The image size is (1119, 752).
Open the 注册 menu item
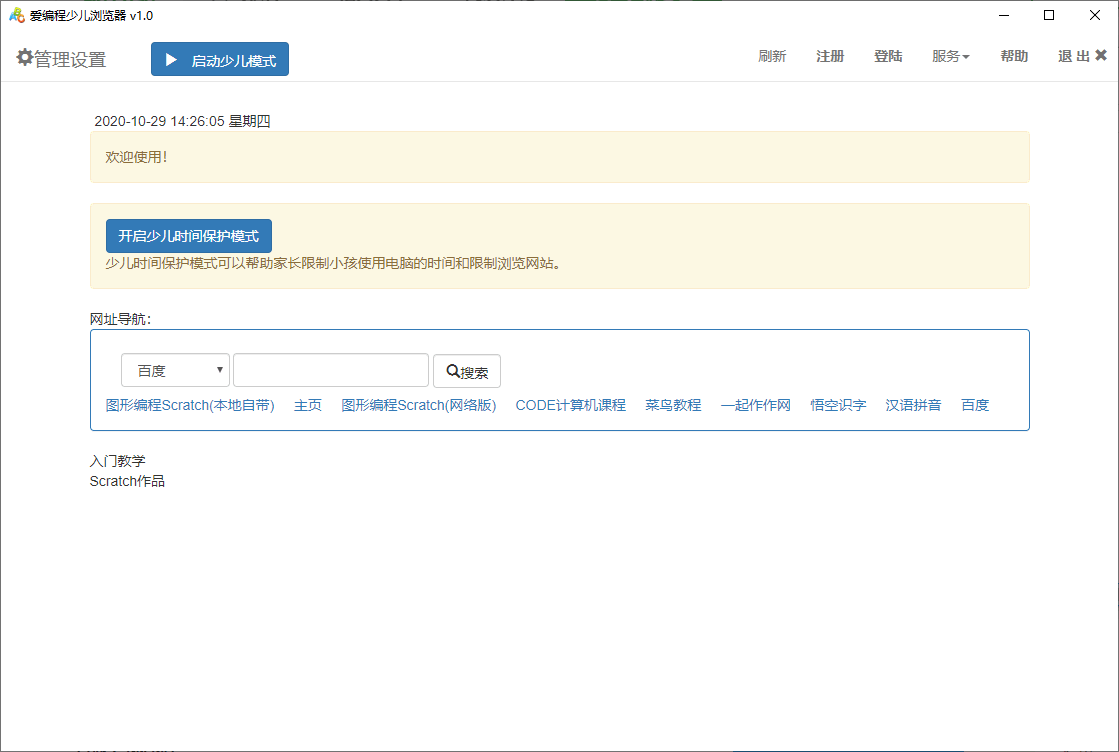pyautogui.click(x=830, y=56)
